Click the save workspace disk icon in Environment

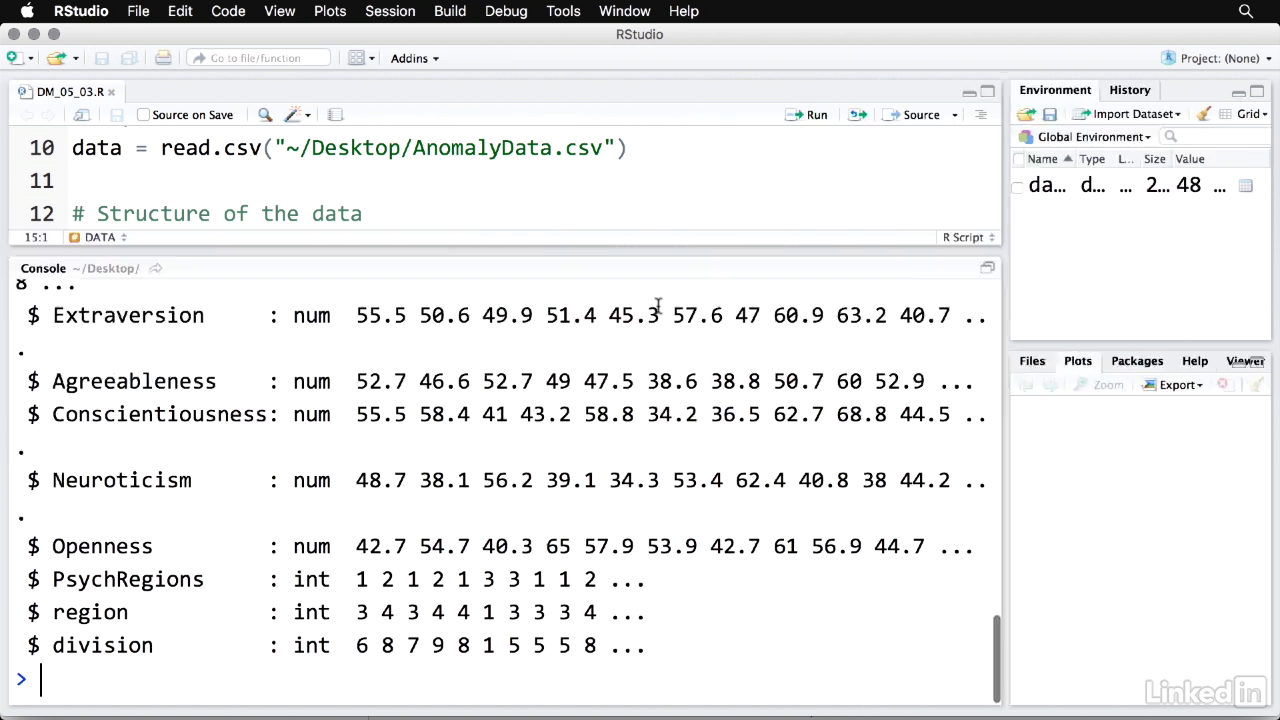point(1050,114)
